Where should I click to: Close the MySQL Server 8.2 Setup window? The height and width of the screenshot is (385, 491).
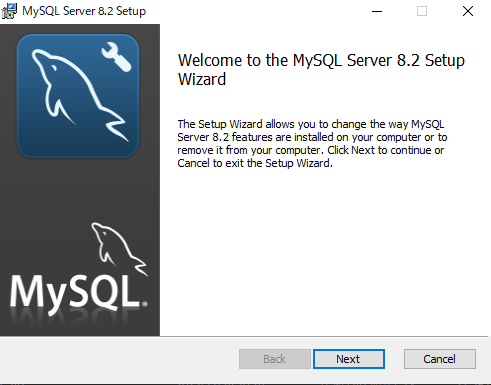click(x=468, y=11)
